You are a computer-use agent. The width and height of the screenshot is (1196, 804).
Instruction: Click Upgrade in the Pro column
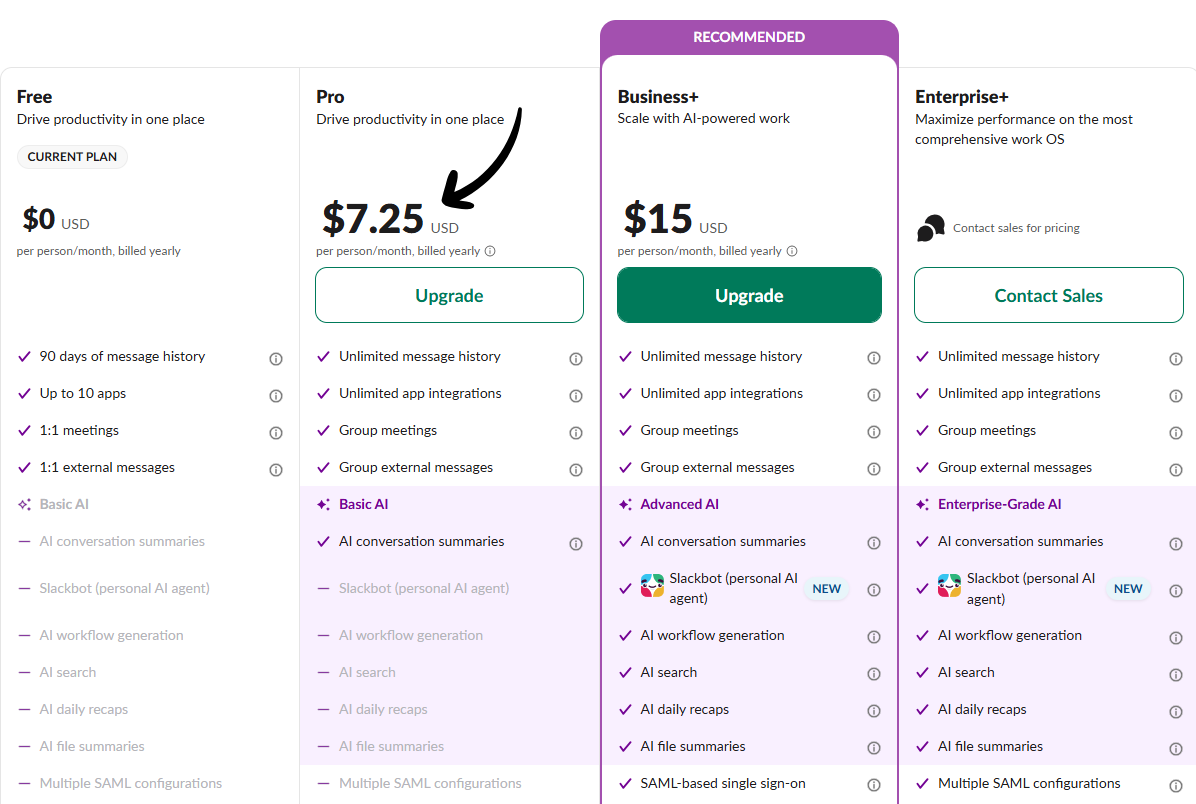449,295
